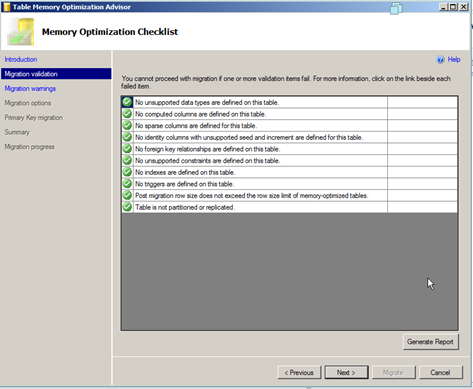Click the green check icon beside 'No triggers' row

tap(127, 184)
